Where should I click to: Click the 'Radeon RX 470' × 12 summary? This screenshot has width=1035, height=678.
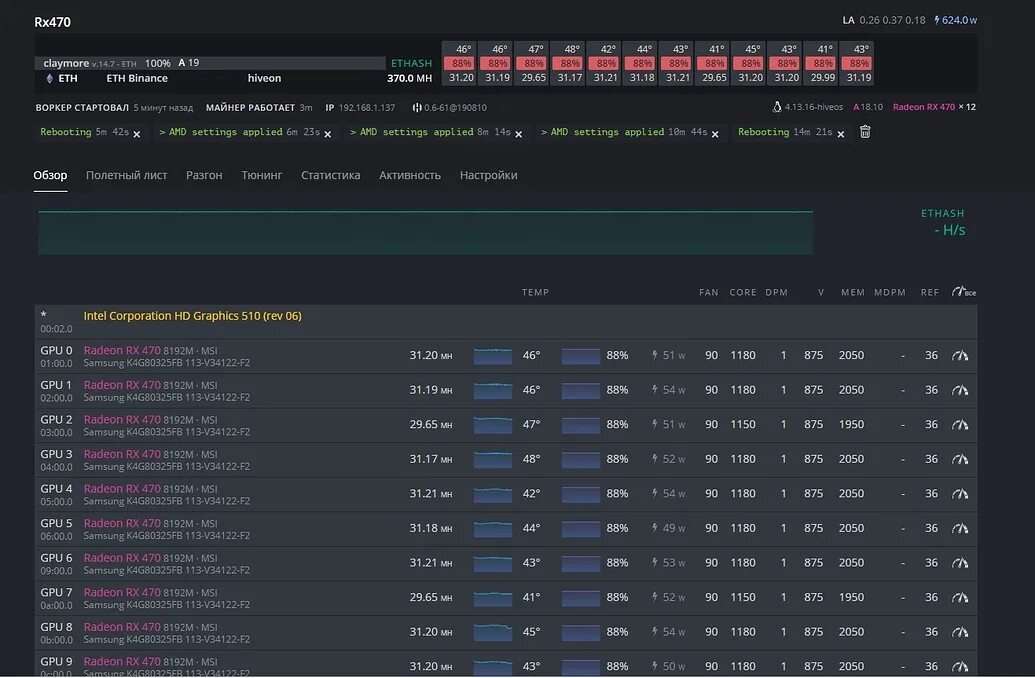(934, 107)
